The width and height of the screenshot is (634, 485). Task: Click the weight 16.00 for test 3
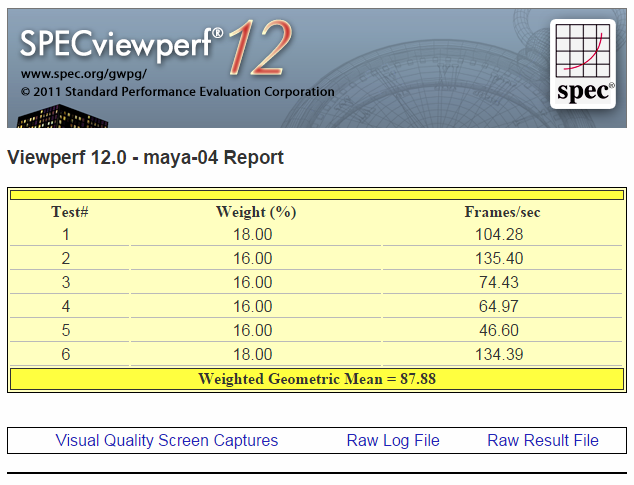253,282
